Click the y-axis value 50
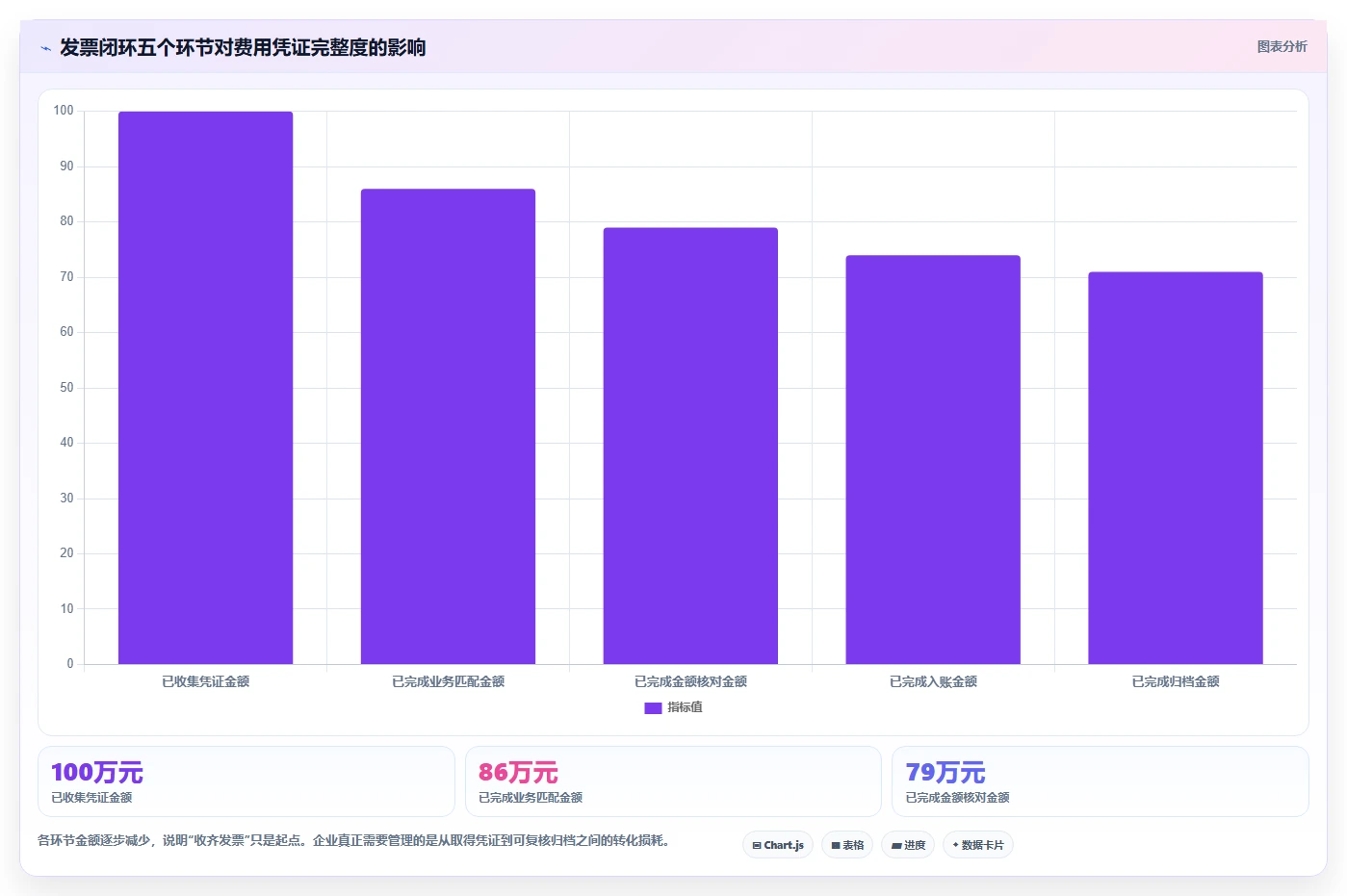 click(x=66, y=388)
